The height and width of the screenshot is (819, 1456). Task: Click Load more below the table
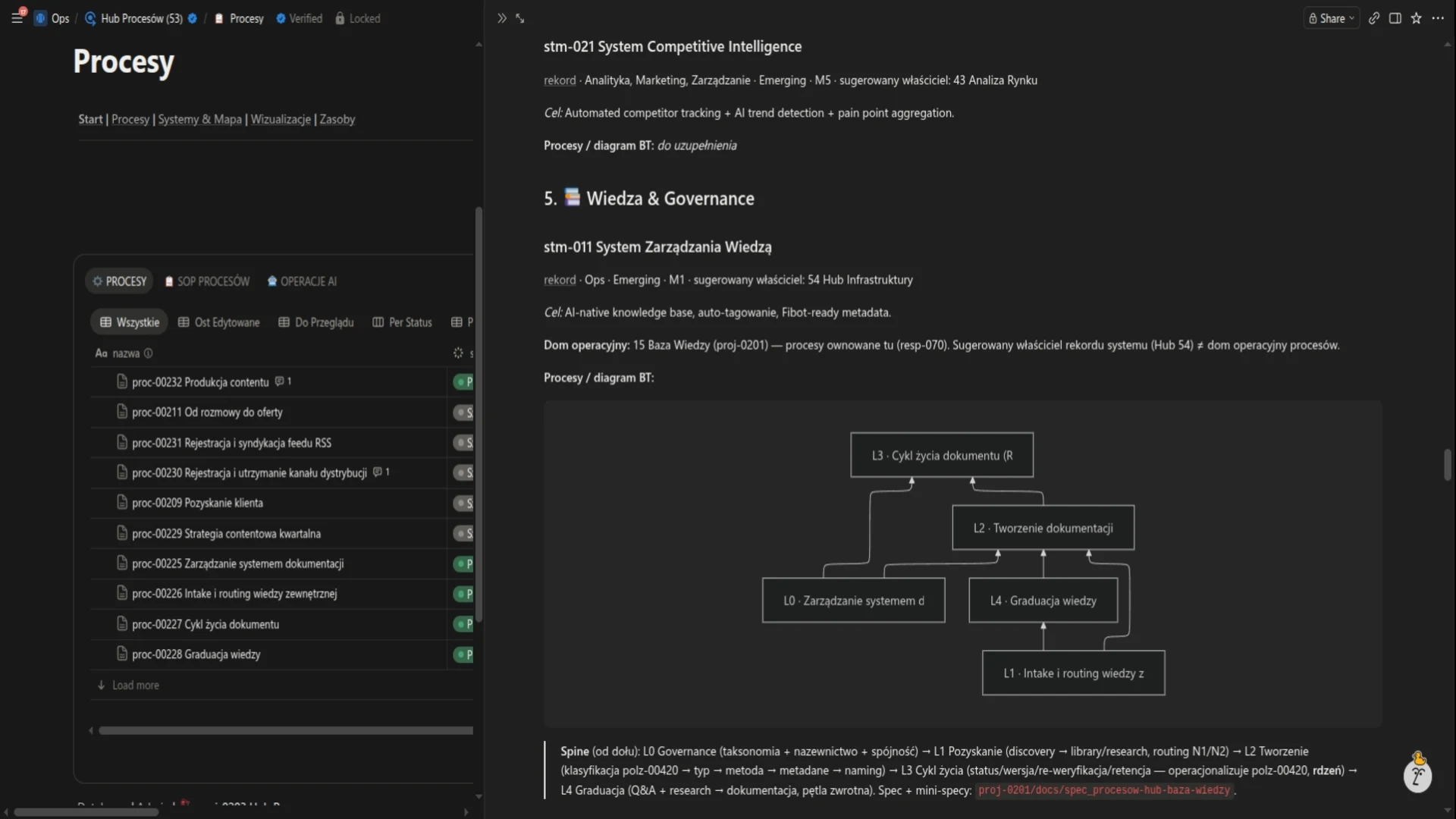click(x=128, y=686)
